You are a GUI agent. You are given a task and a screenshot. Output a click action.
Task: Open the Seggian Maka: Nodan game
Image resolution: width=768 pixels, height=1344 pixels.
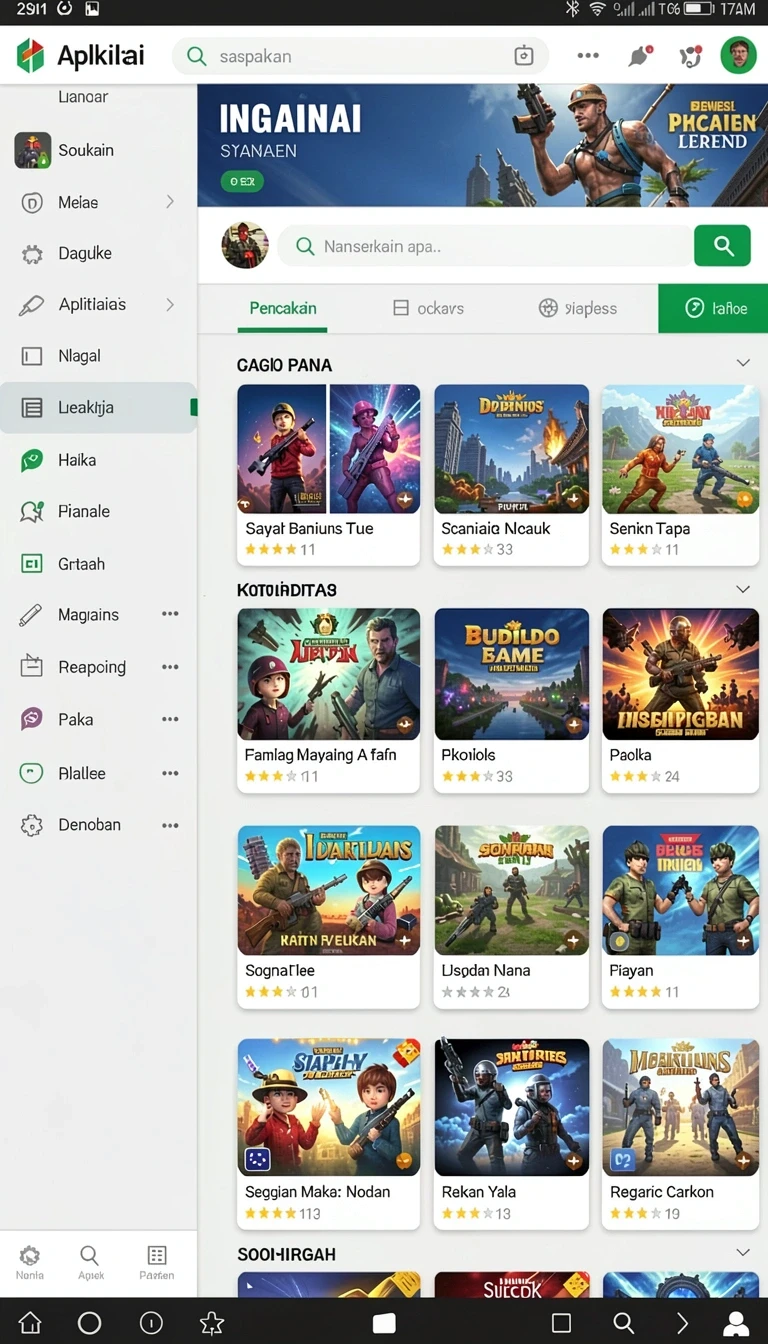(328, 1134)
